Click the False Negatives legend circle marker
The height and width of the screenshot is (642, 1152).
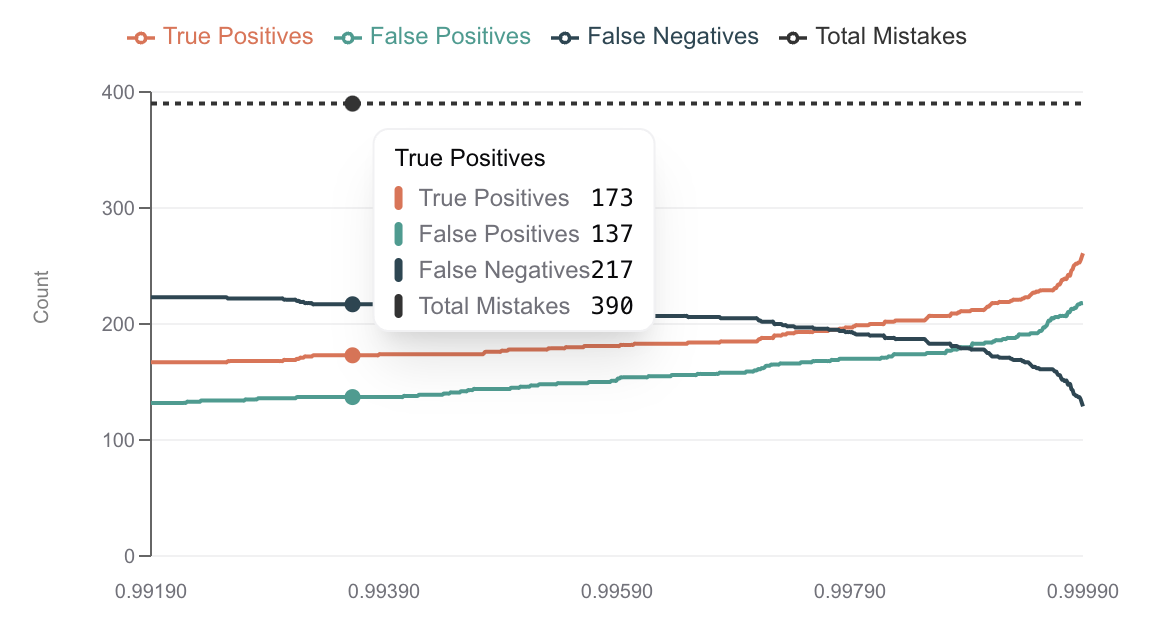tap(564, 37)
